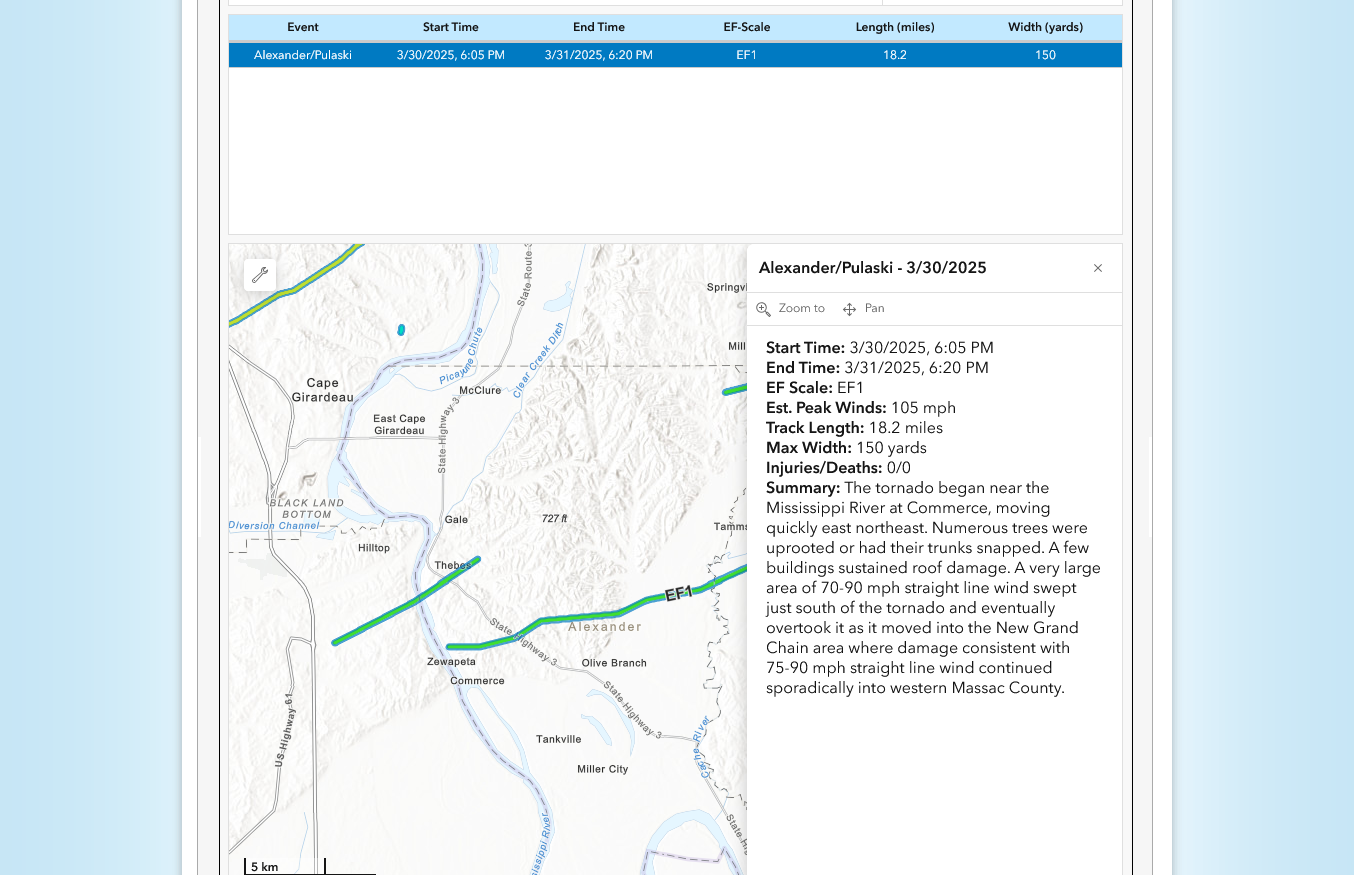Close the Alexander/Pulaski popup panel
This screenshot has height=875, width=1354.
1097,268
